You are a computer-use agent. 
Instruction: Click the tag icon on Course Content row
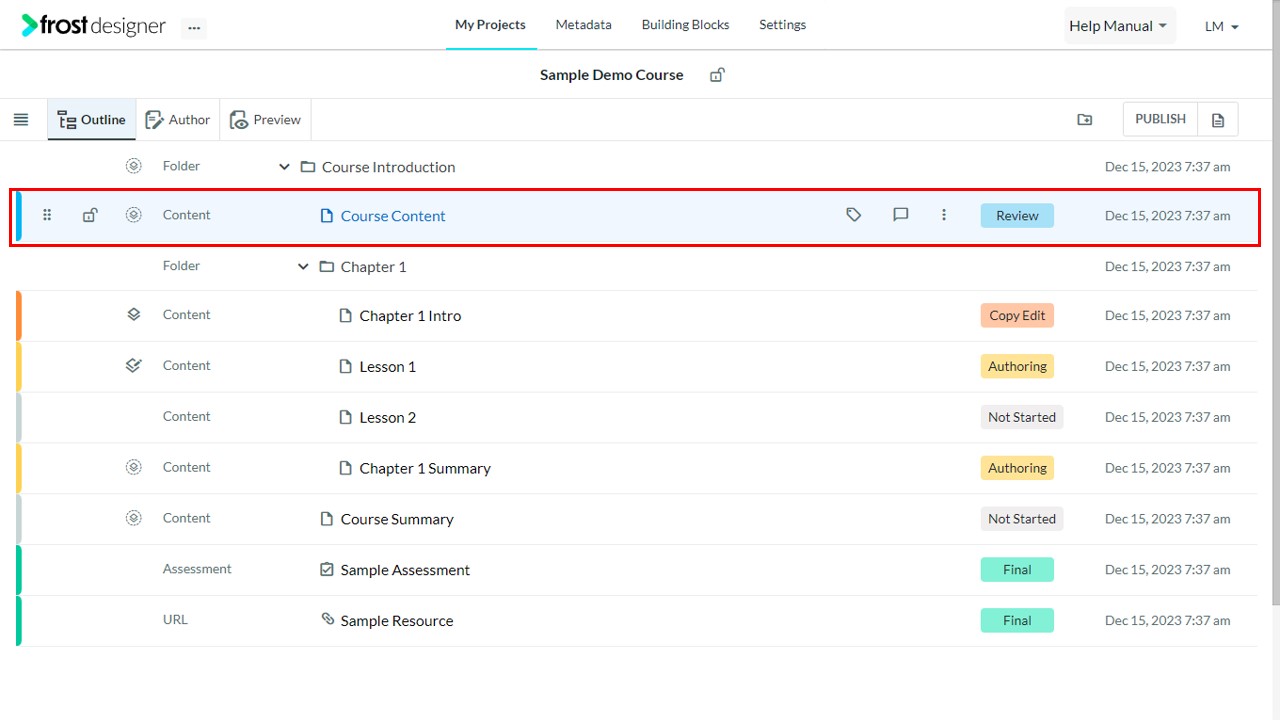pyautogui.click(x=853, y=215)
